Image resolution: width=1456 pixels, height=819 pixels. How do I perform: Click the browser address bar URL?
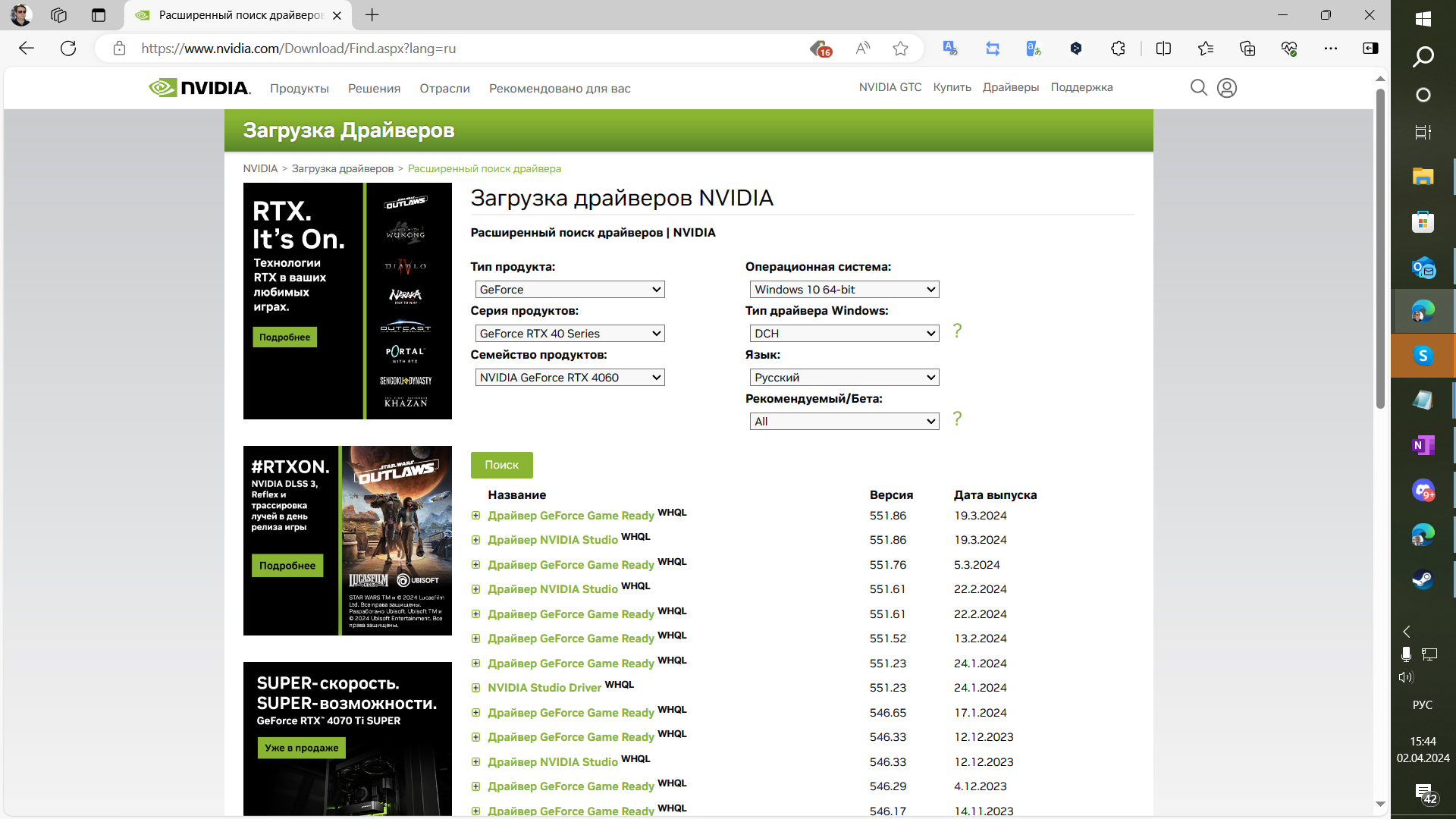click(x=299, y=49)
